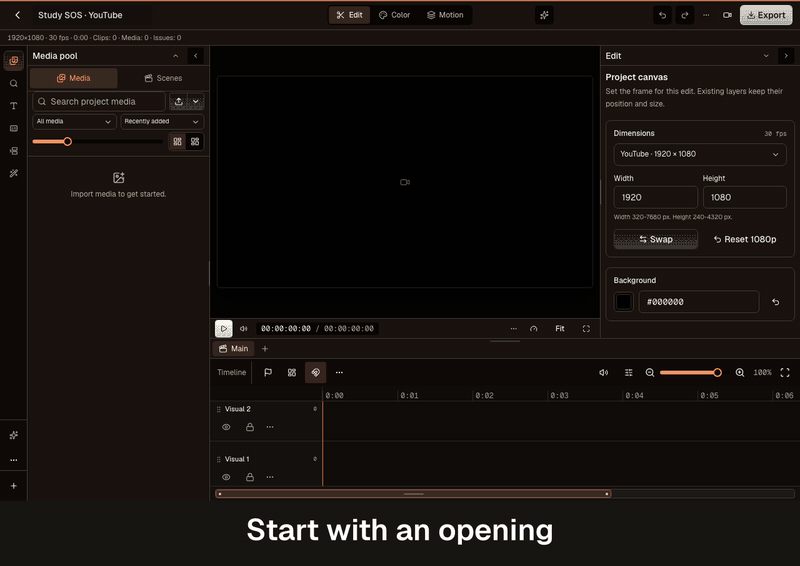Image resolution: width=800 pixels, height=566 pixels.
Task: Click the black background color swatch
Action: coord(623,302)
